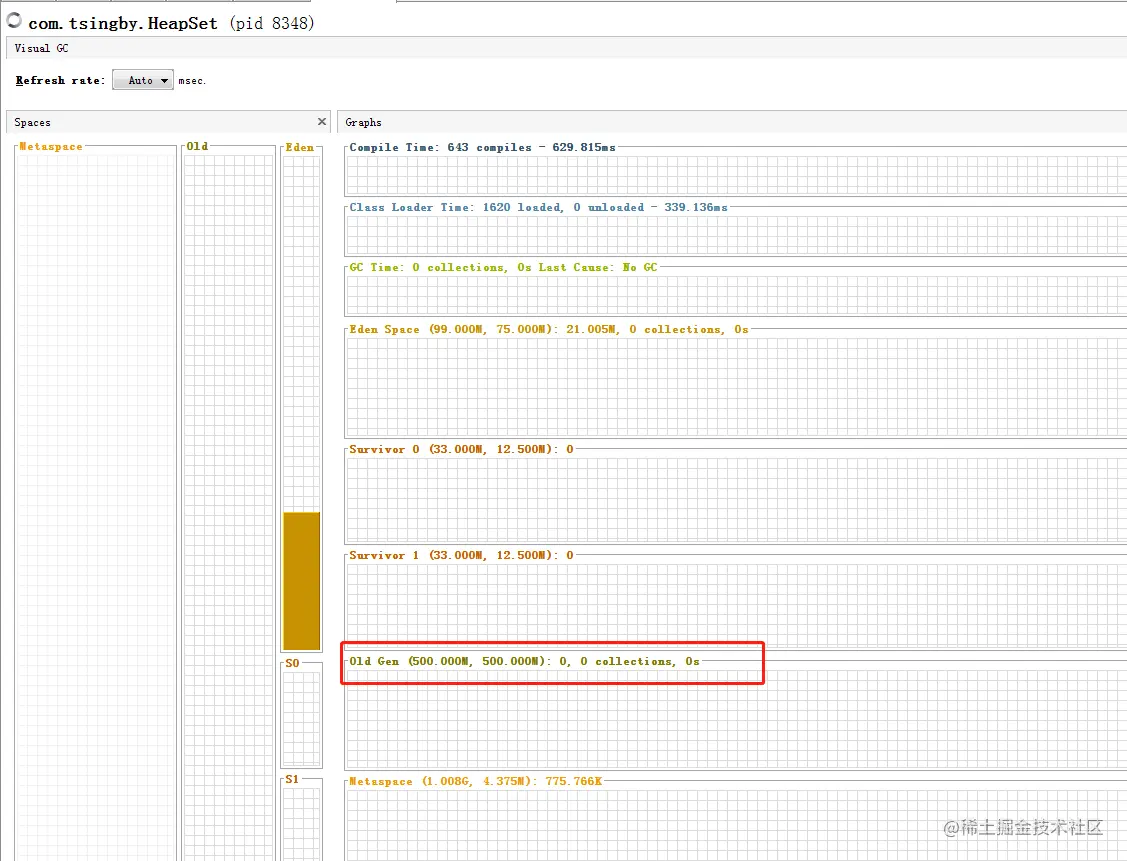Click the Metaspace label in Spaces
The width and height of the screenshot is (1127, 861).
[x=51, y=147]
